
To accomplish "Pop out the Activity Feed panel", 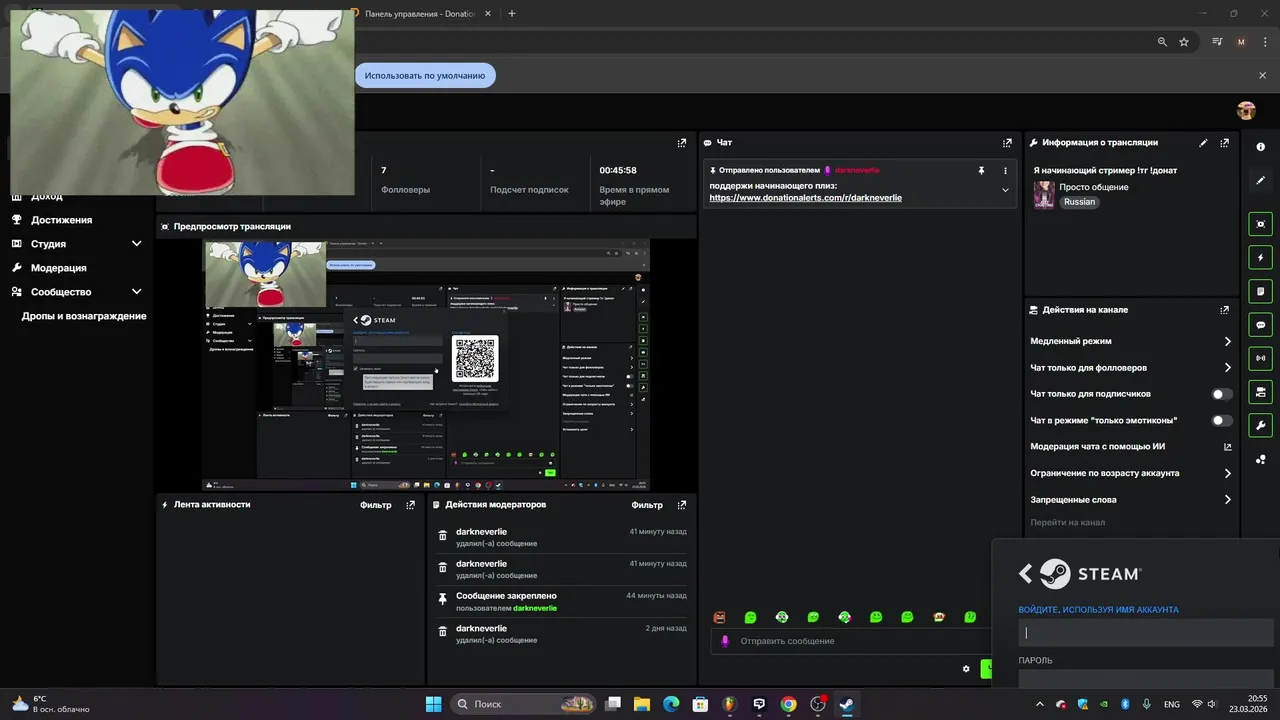I will pos(410,505).
